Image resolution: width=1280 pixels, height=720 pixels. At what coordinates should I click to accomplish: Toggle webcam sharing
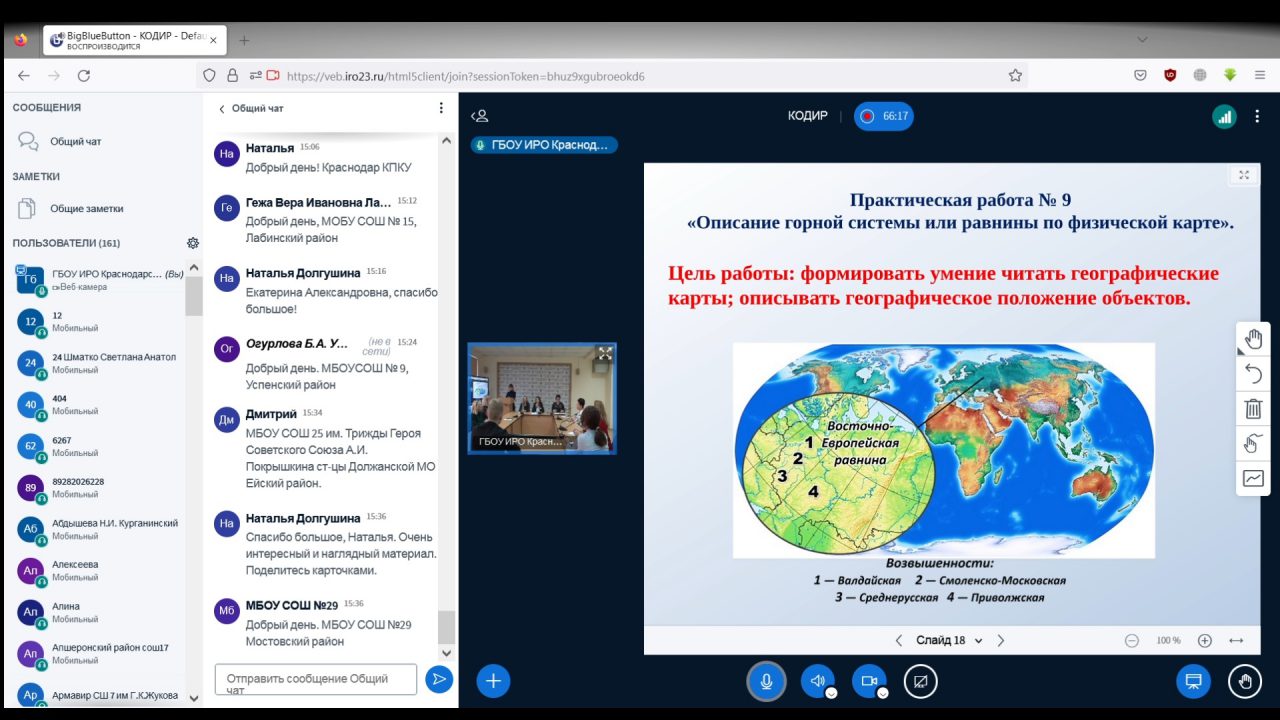pos(869,681)
